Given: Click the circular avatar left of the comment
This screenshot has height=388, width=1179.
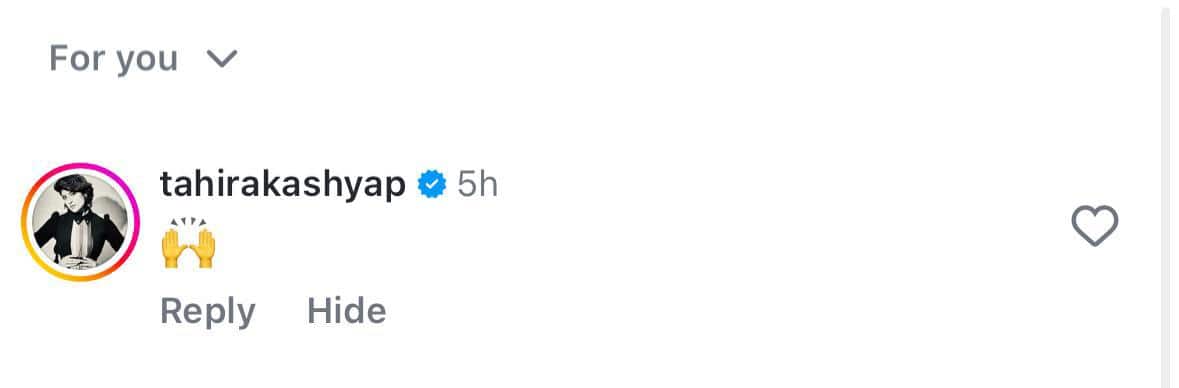Looking at the screenshot, I should point(80,223).
